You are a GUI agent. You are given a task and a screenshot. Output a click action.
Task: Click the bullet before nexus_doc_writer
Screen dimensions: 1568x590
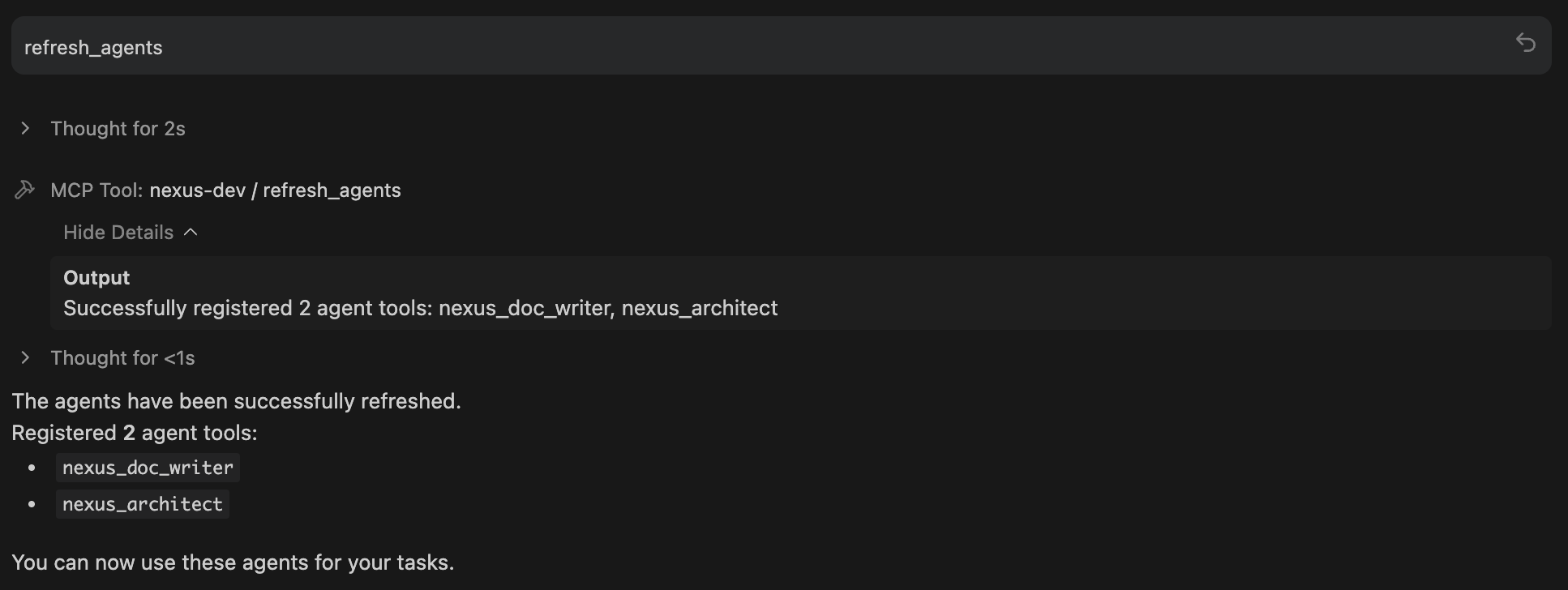click(32, 468)
